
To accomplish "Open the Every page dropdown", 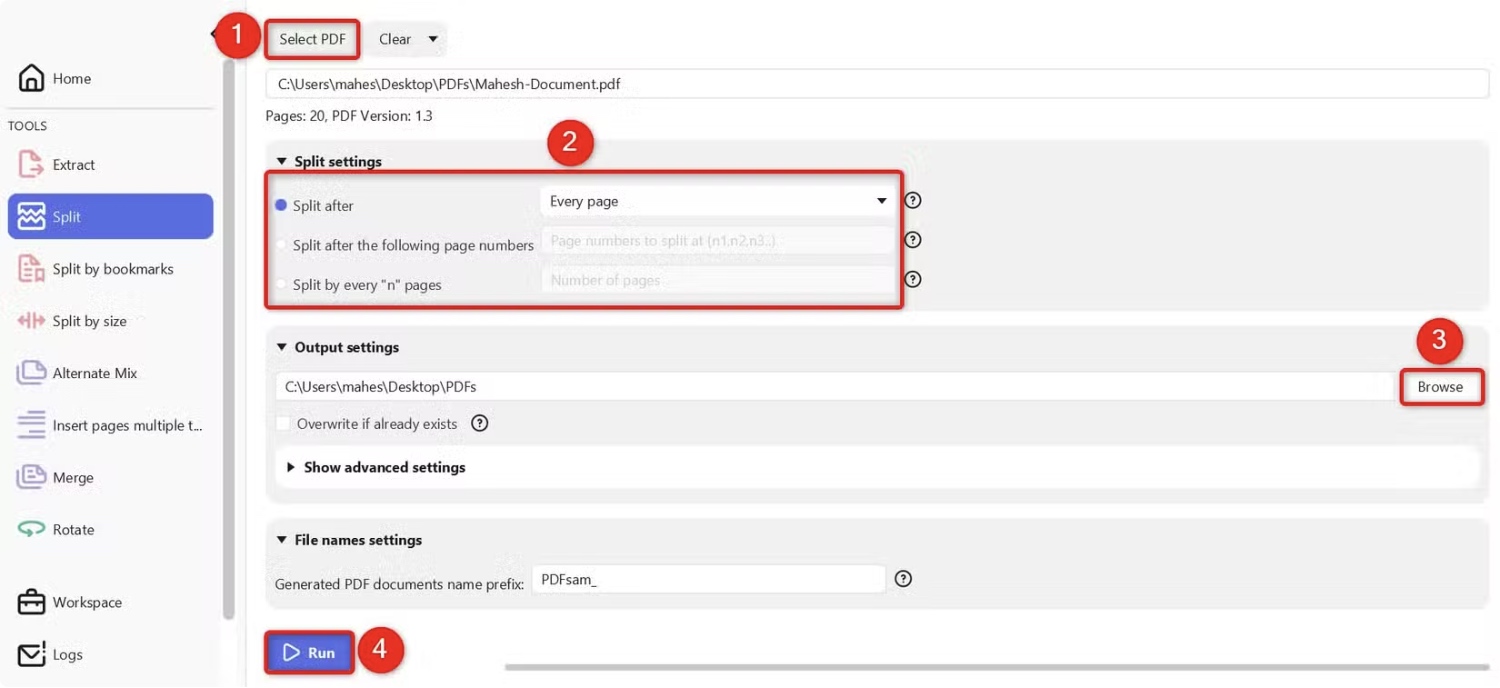I will tap(718, 201).
